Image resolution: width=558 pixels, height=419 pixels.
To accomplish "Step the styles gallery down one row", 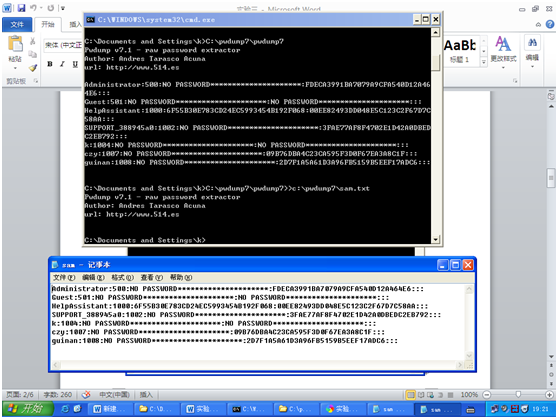I will [484, 51].
